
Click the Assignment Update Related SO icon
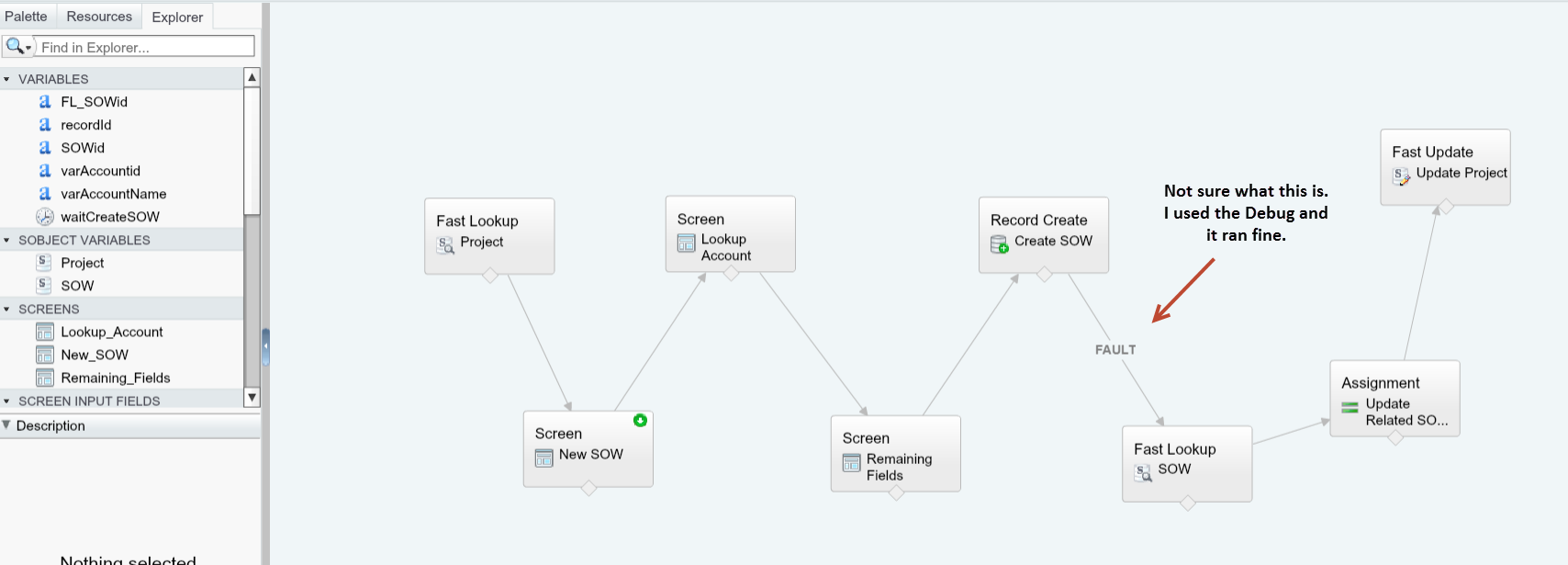[1350, 407]
